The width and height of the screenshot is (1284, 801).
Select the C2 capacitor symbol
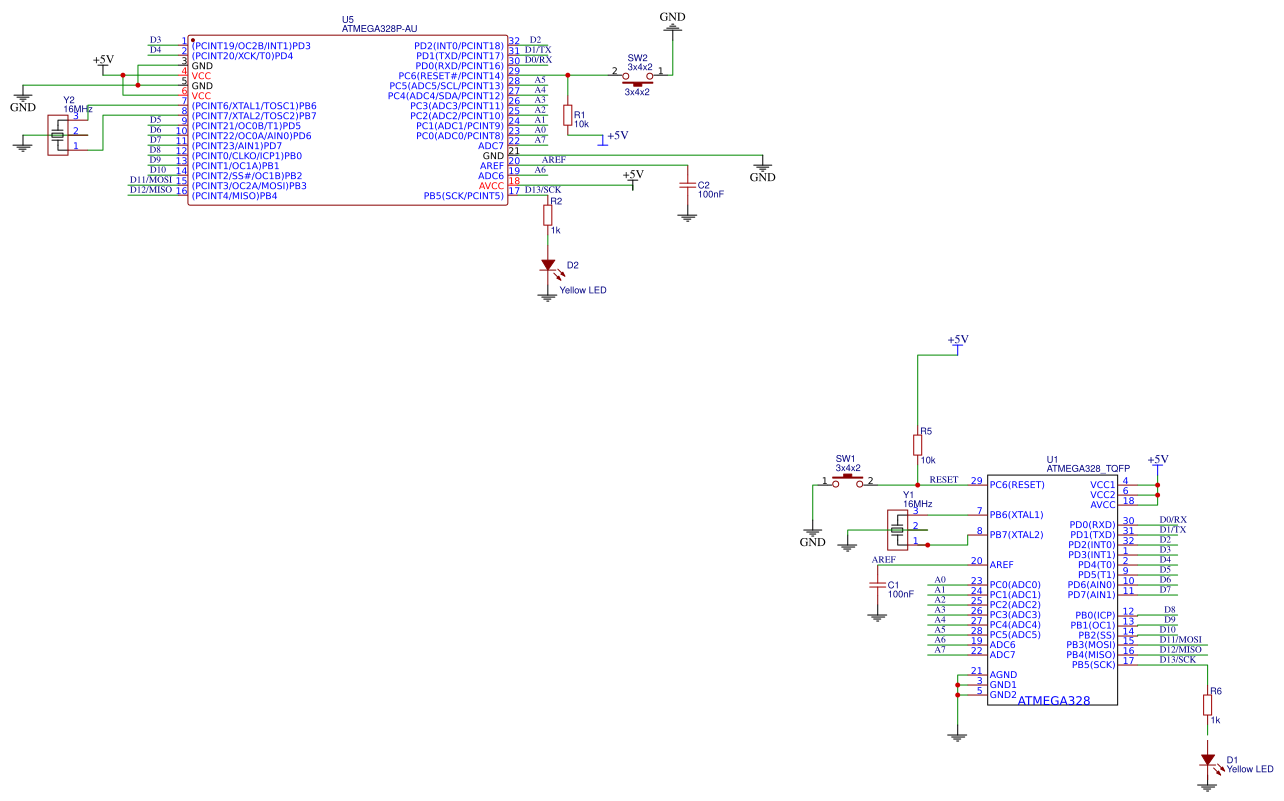click(687, 185)
